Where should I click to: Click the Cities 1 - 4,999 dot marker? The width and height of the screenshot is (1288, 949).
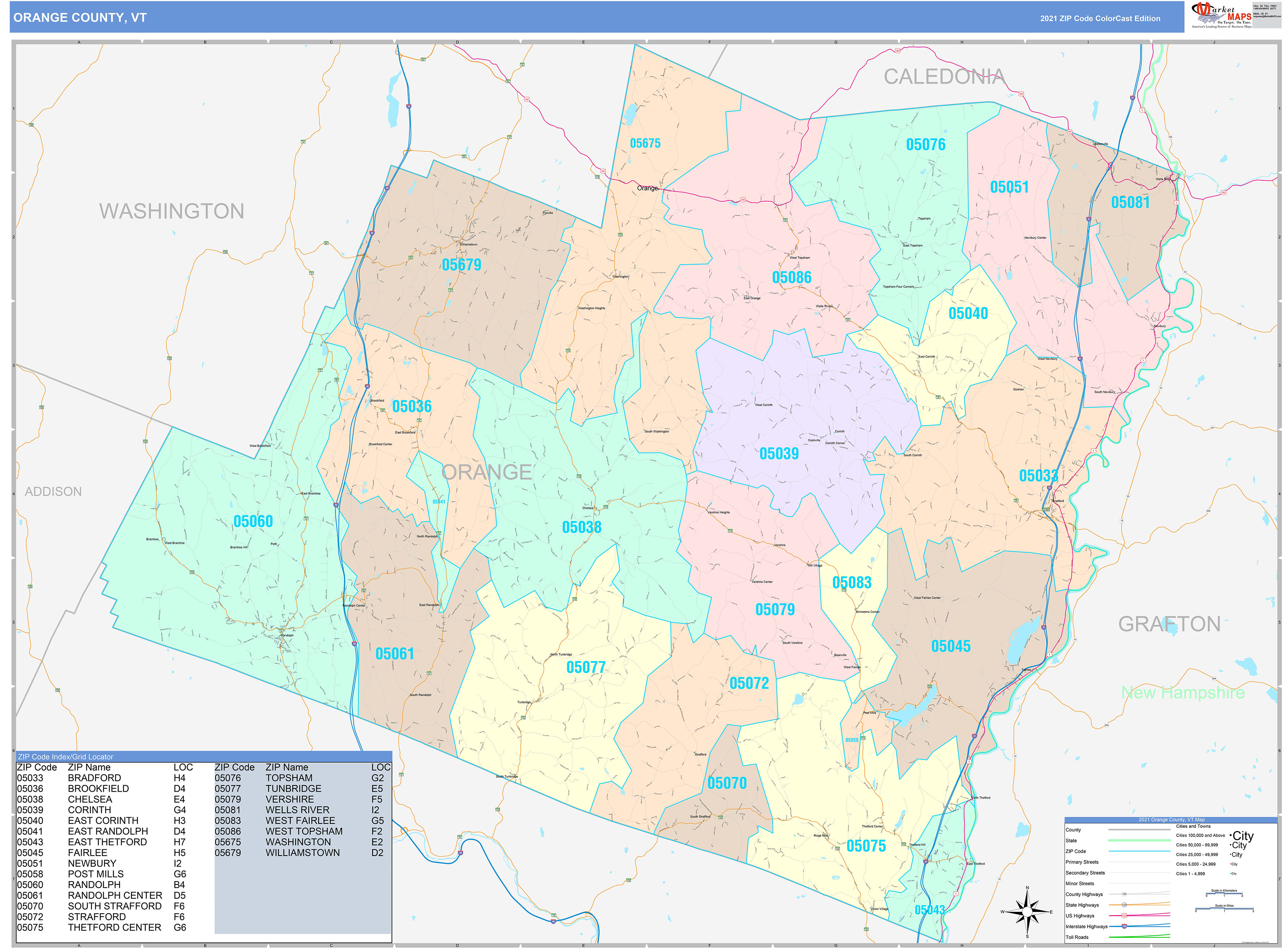click(x=1231, y=874)
